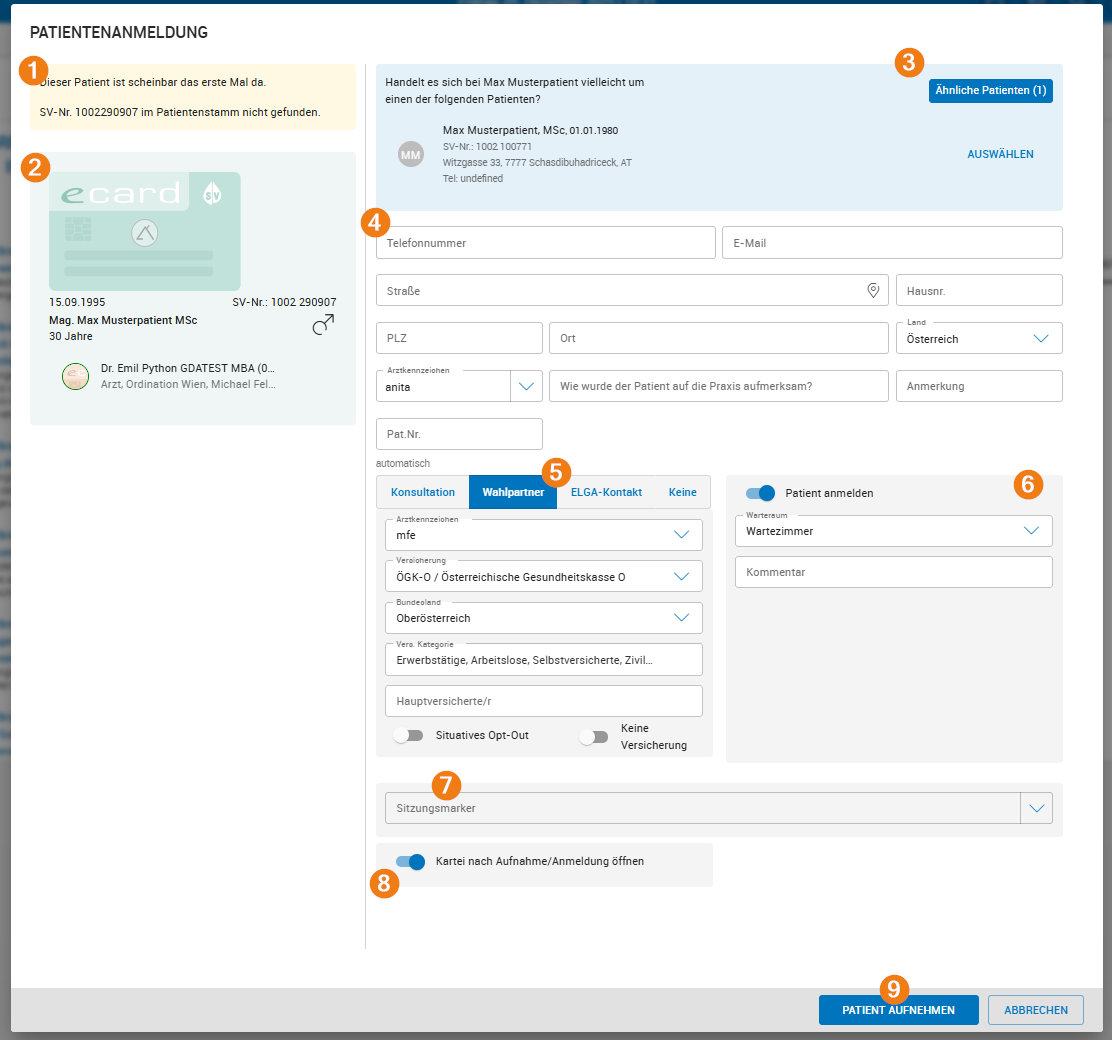Open the Sitzungsmarker dropdown arrow

tap(1036, 808)
